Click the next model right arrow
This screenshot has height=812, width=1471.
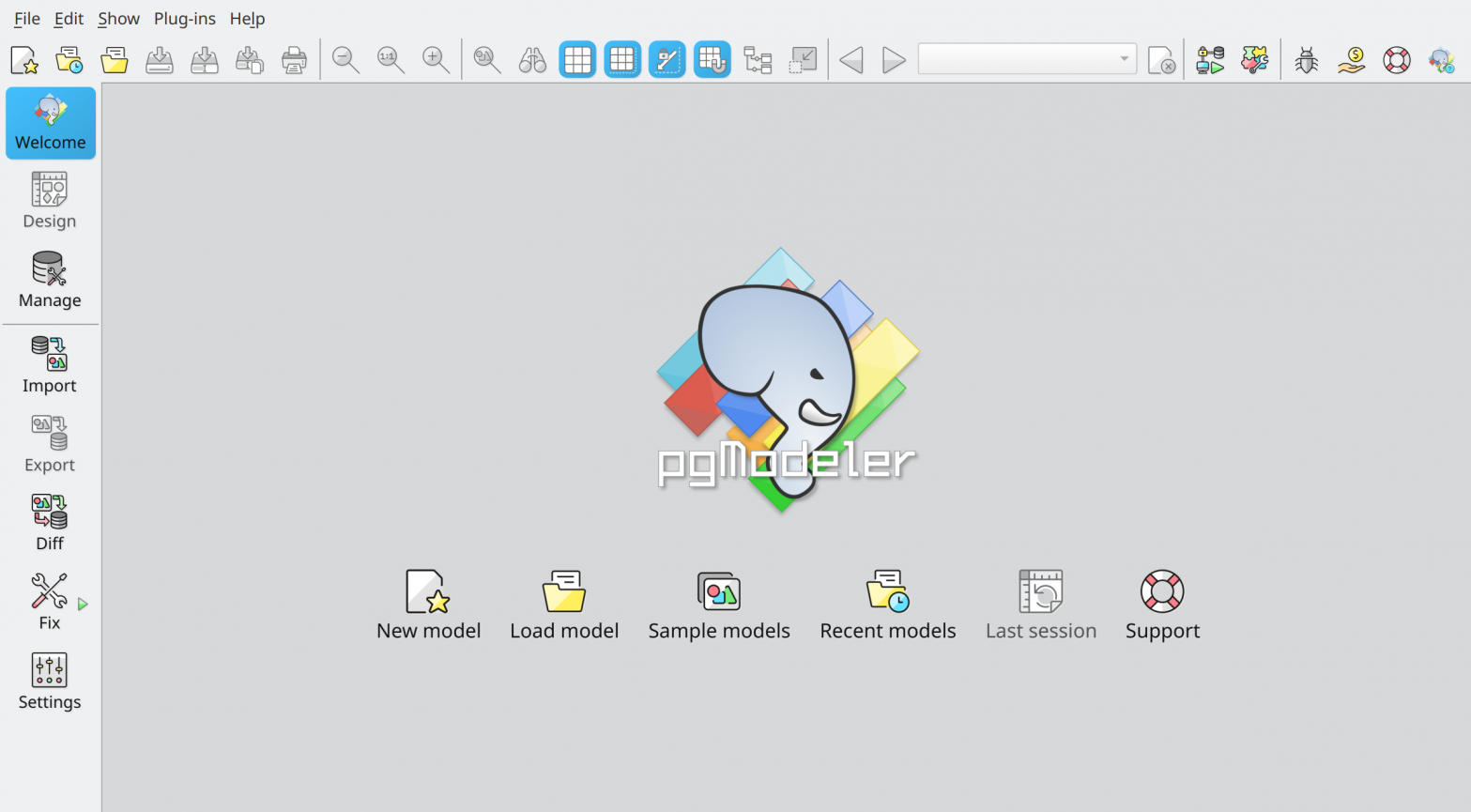tap(894, 60)
